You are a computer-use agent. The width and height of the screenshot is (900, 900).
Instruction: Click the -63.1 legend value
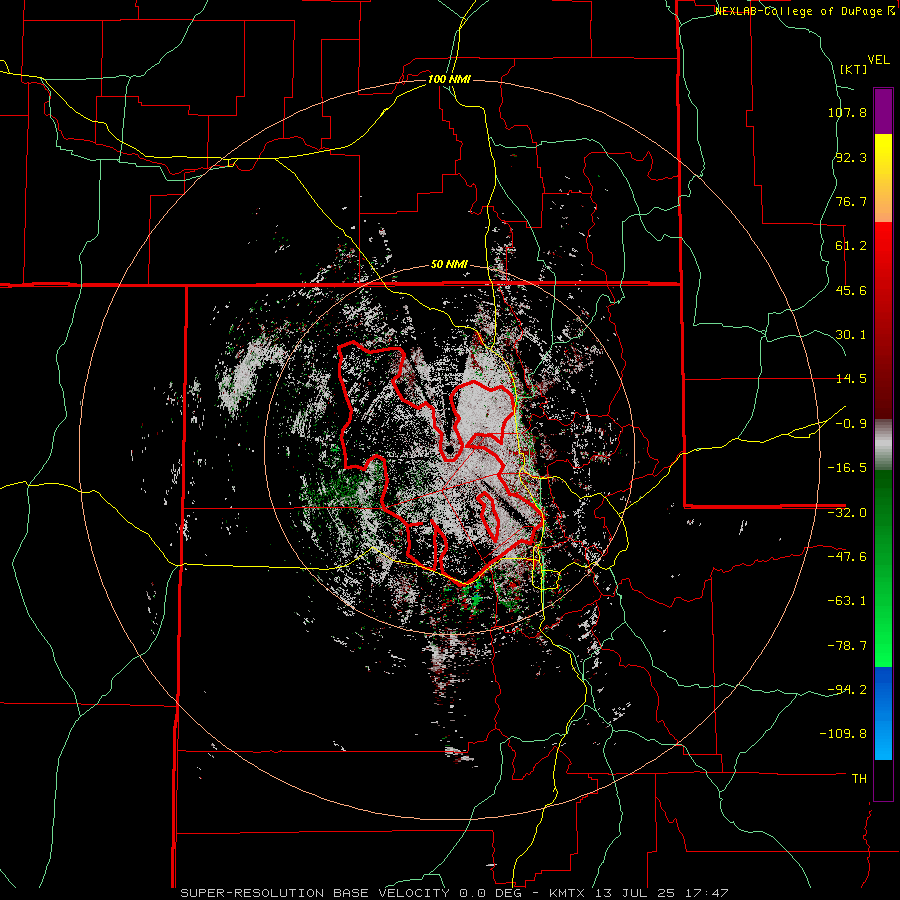tap(847, 601)
